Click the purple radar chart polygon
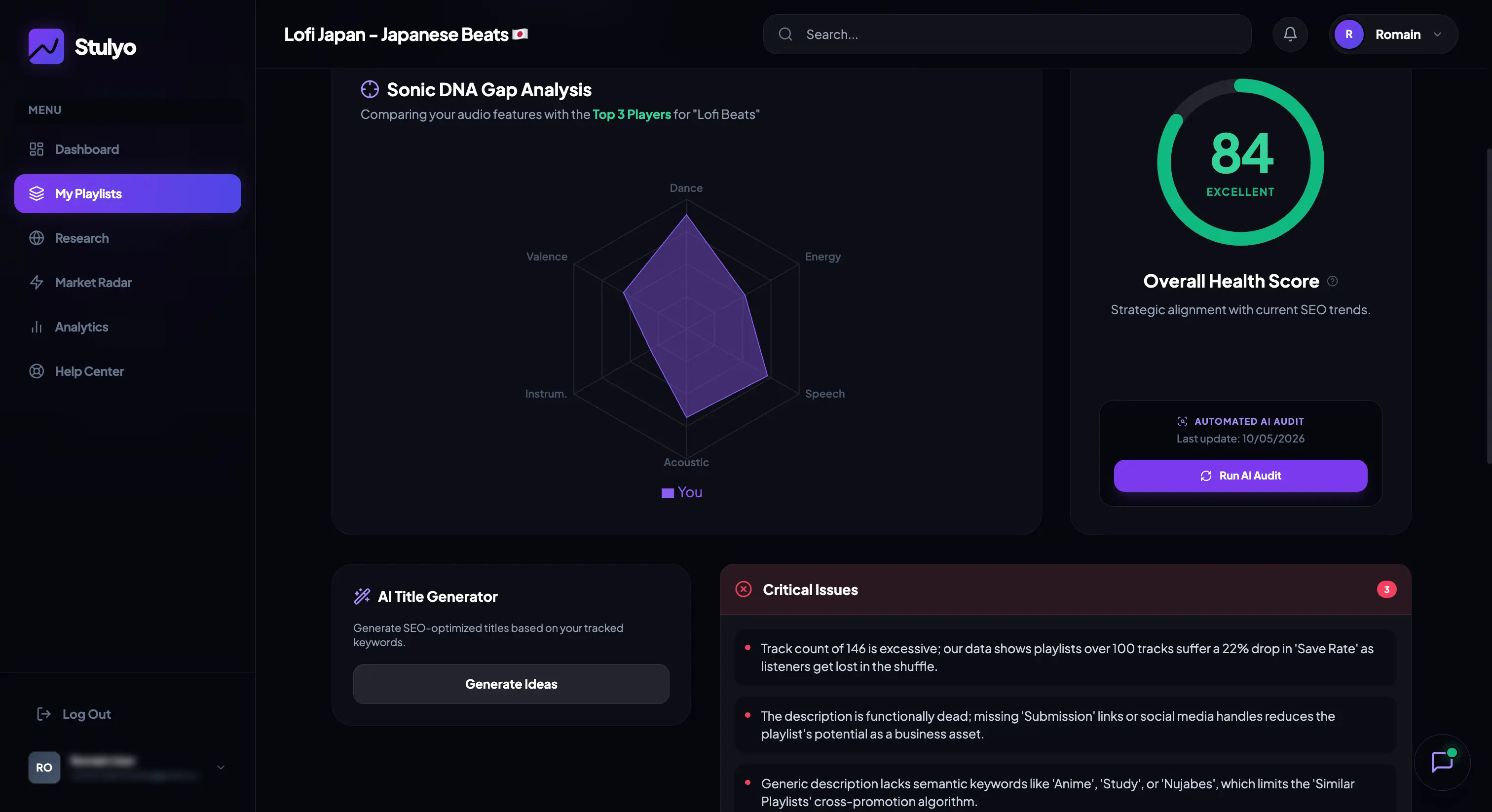This screenshot has height=812, width=1492. (x=695, y=316)
